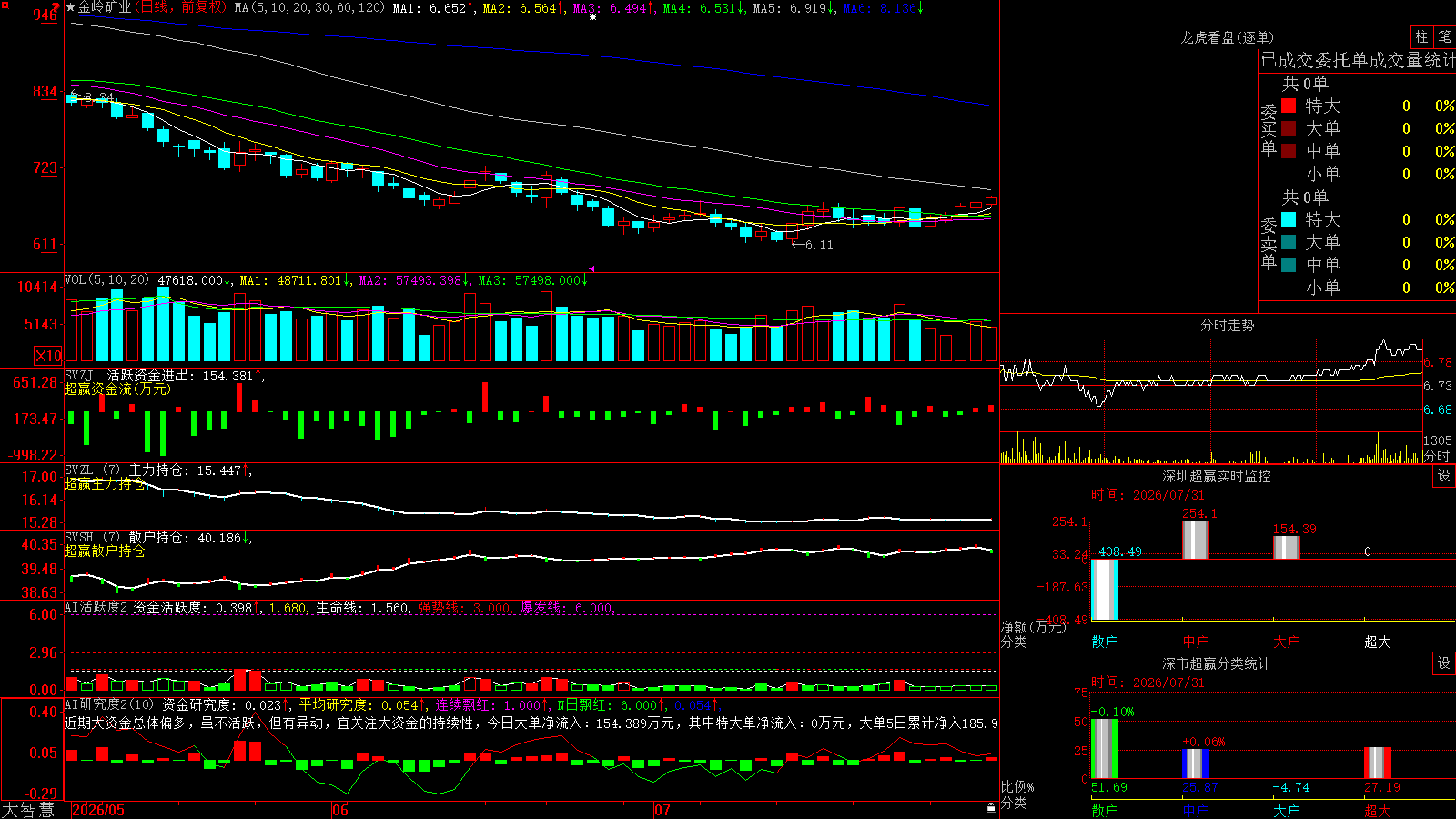Click the magenta arrow marker above the volume panel
The image size is (1456, 819).
pos(591,268)
